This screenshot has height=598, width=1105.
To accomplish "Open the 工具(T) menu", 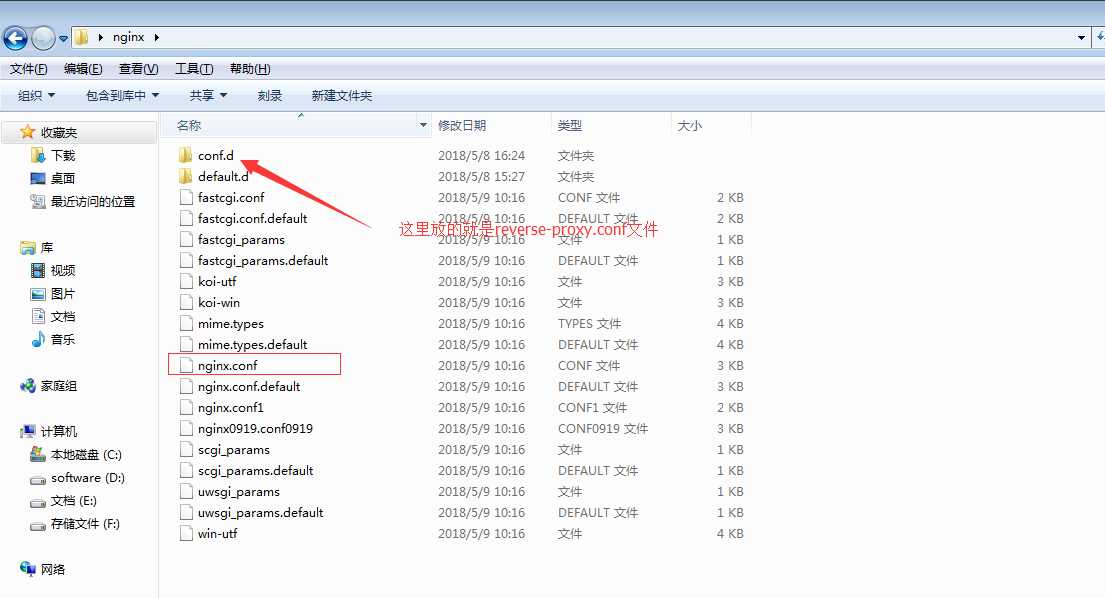I will [x=194, y=68].
